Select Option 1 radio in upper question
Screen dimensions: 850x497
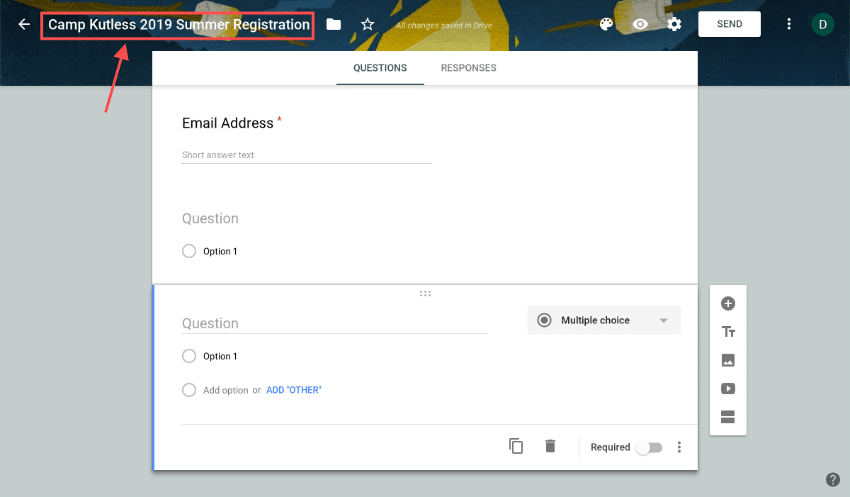coord(189,251)
